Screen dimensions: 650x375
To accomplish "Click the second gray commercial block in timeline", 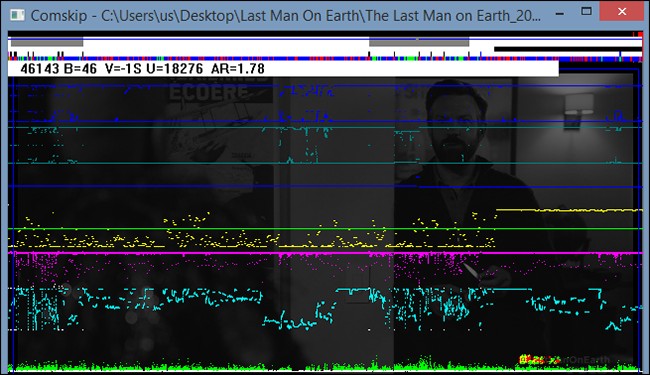I will tap(419, 42).
